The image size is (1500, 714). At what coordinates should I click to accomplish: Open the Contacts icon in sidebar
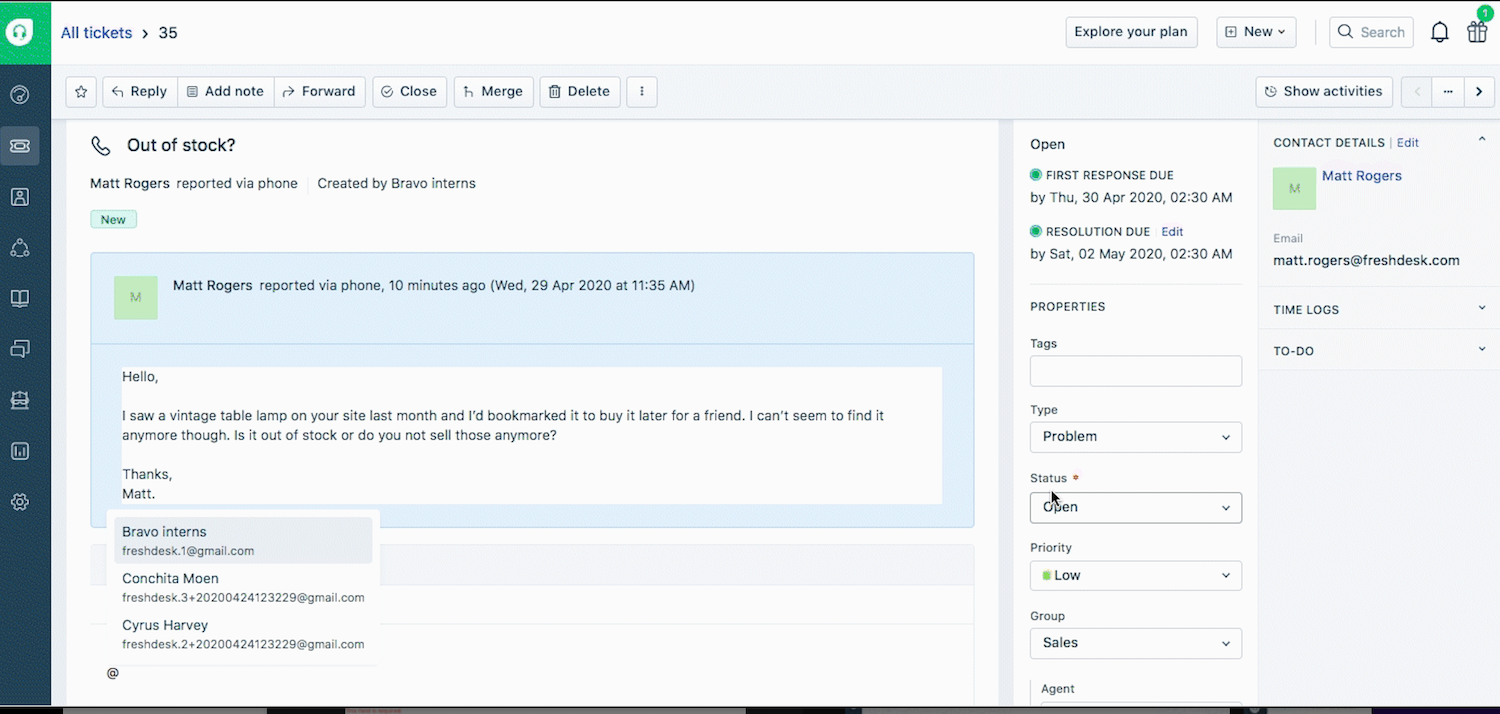[x=19, y=197]
